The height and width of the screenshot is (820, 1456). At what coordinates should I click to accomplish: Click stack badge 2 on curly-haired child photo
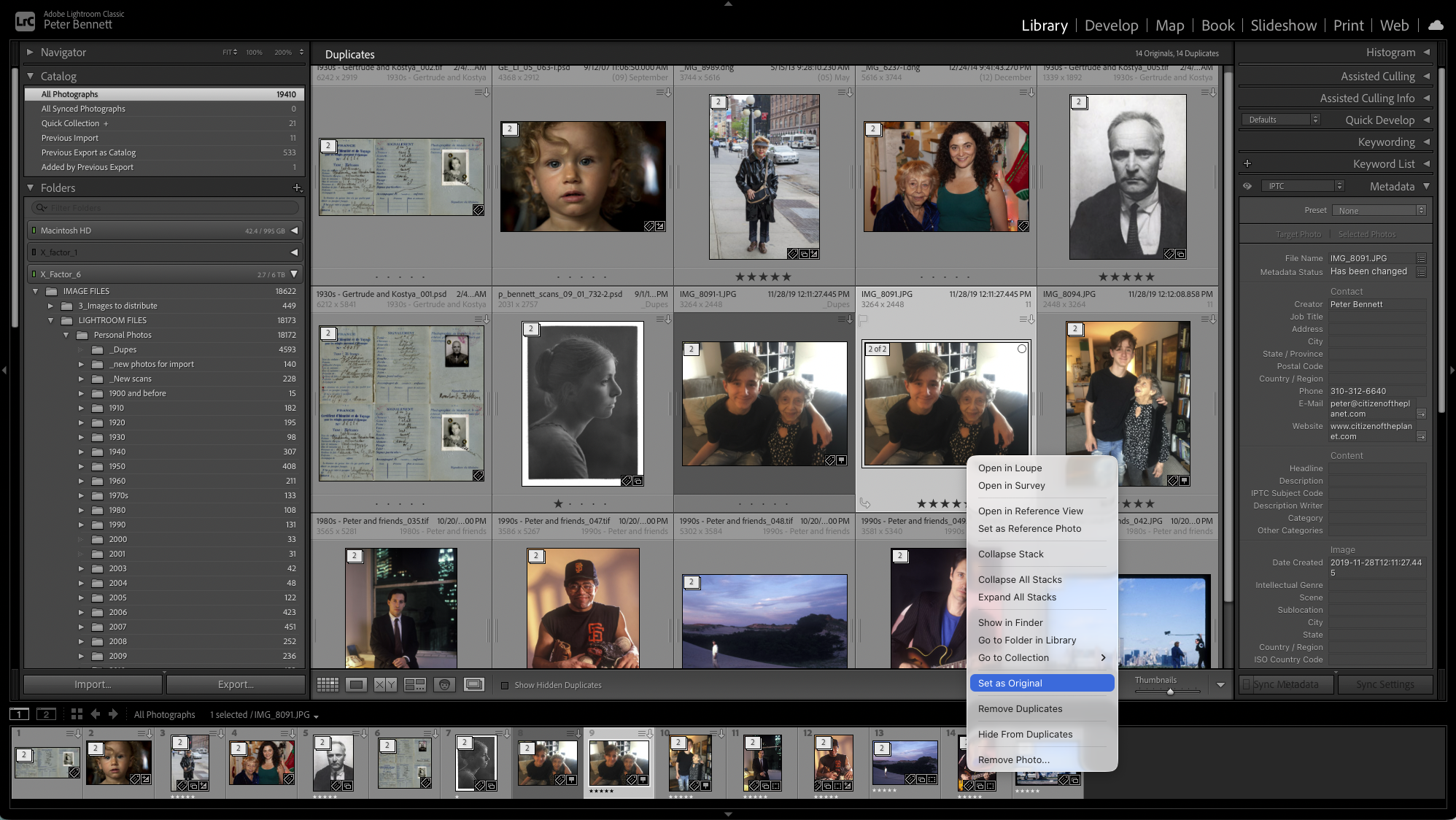(510, 129)
